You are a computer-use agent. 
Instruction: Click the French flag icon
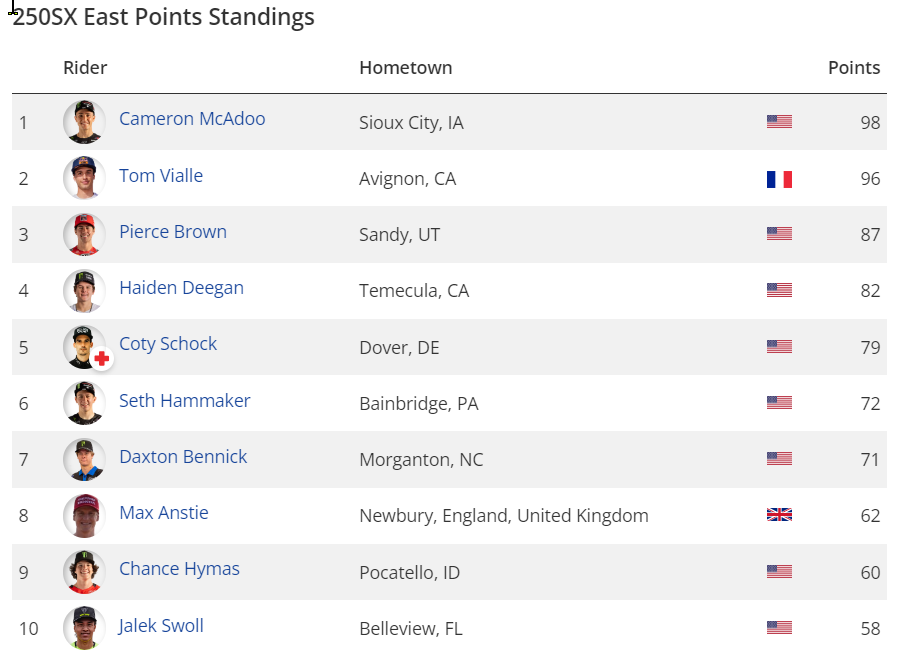(779, 179)
